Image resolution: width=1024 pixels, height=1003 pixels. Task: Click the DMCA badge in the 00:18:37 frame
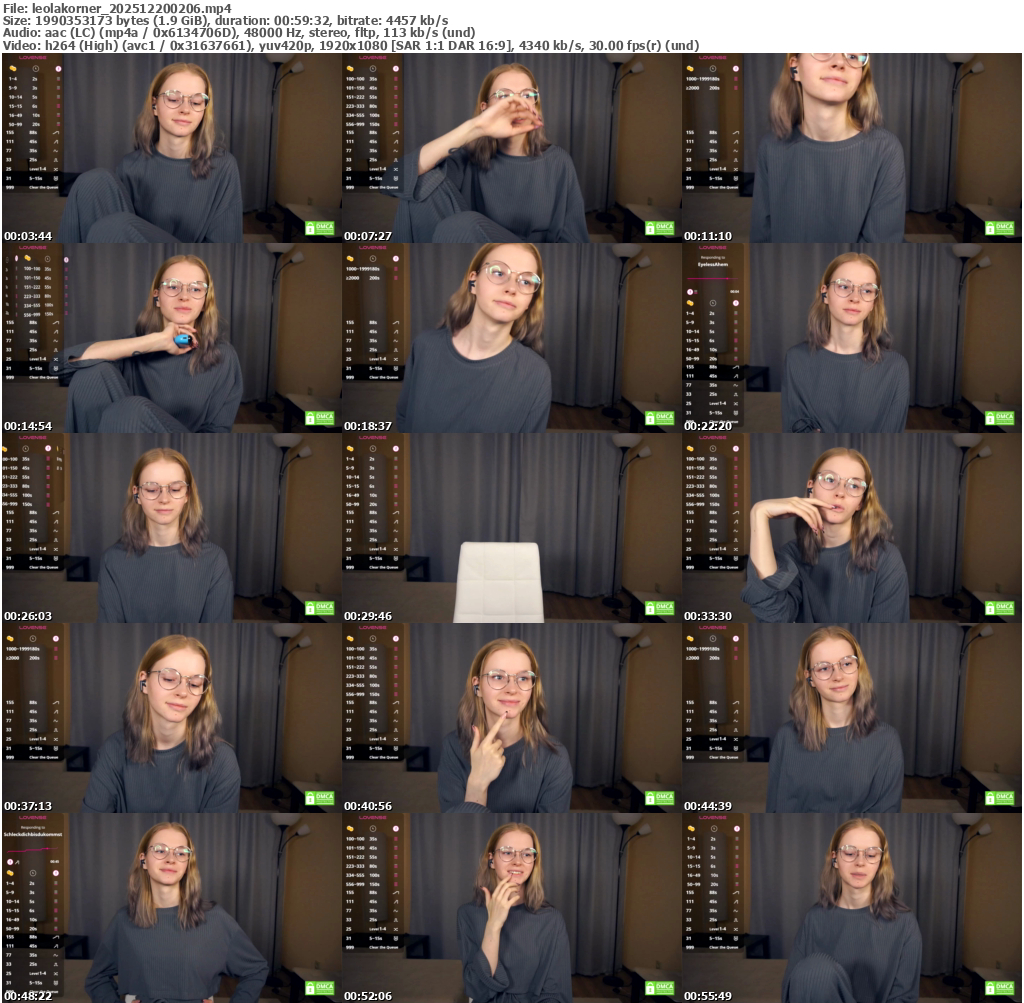coord(659,418)
